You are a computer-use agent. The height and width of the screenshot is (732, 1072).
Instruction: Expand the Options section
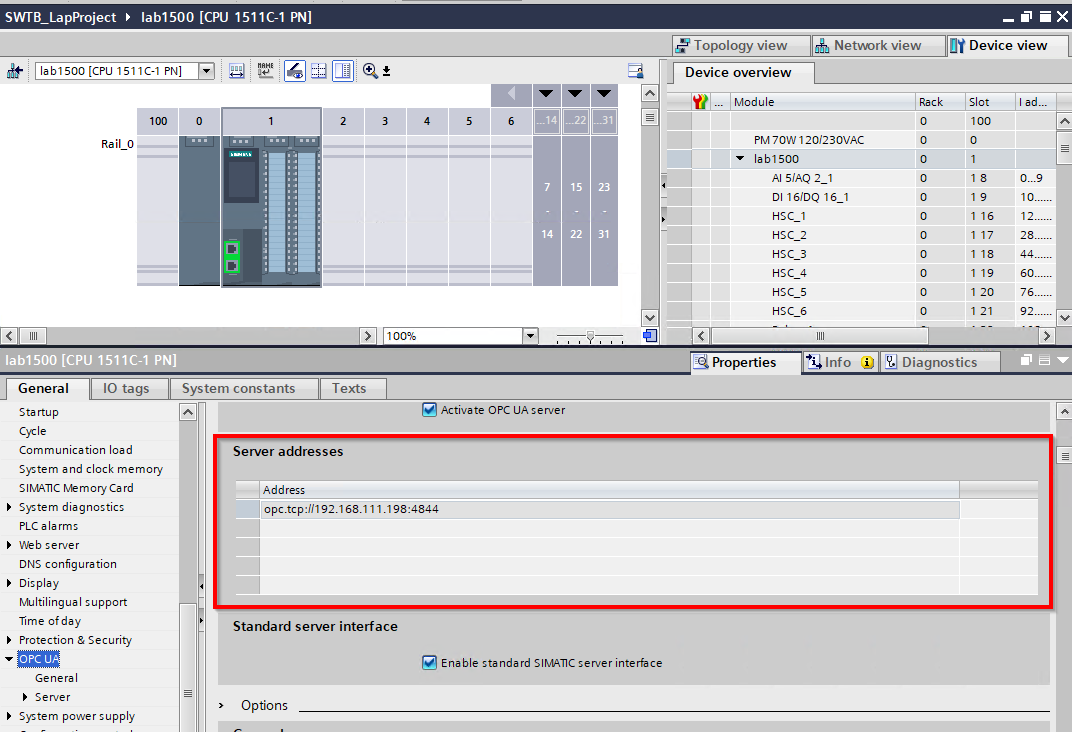tap(221, 705)
